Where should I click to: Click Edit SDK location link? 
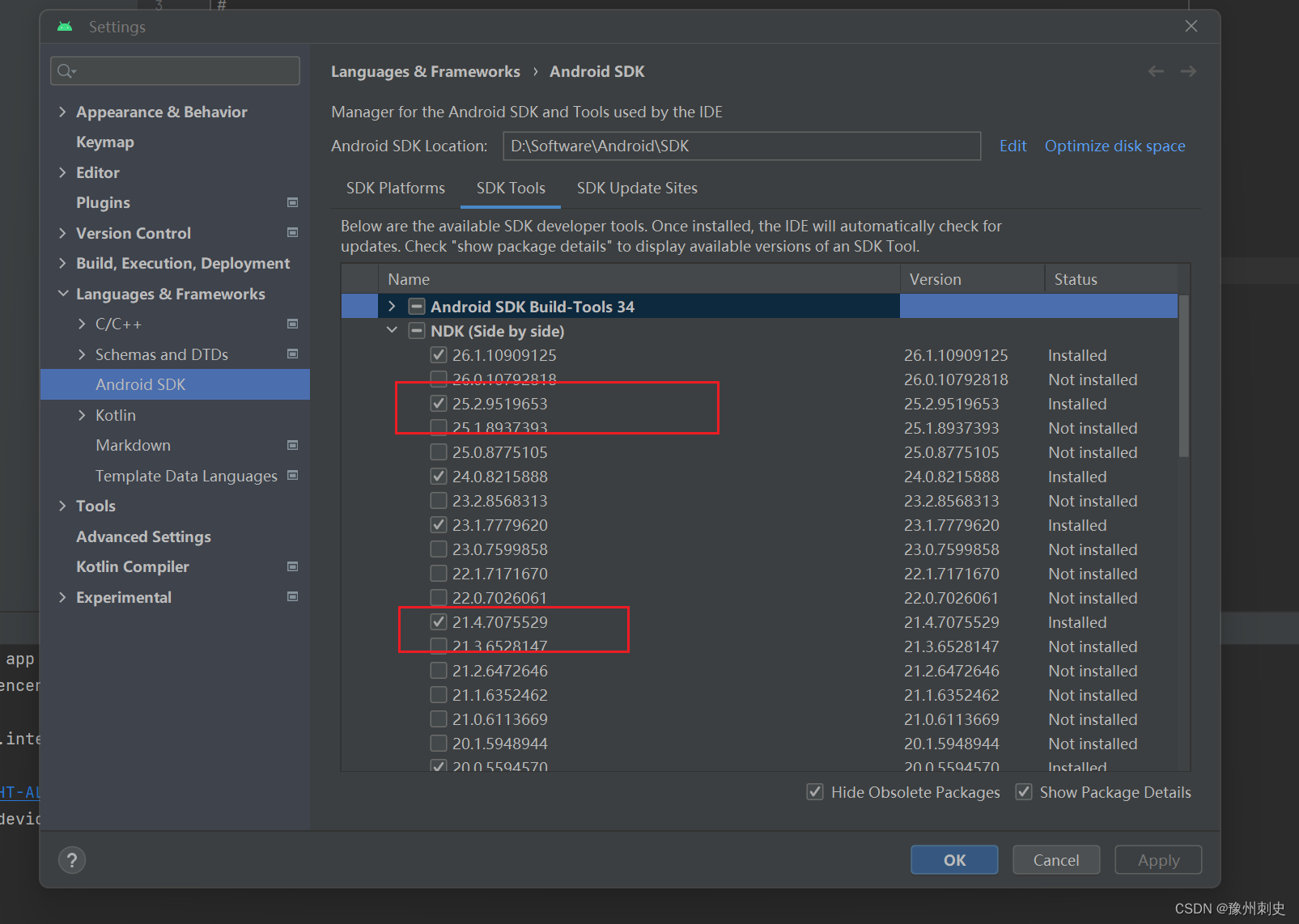(1012, 146)
